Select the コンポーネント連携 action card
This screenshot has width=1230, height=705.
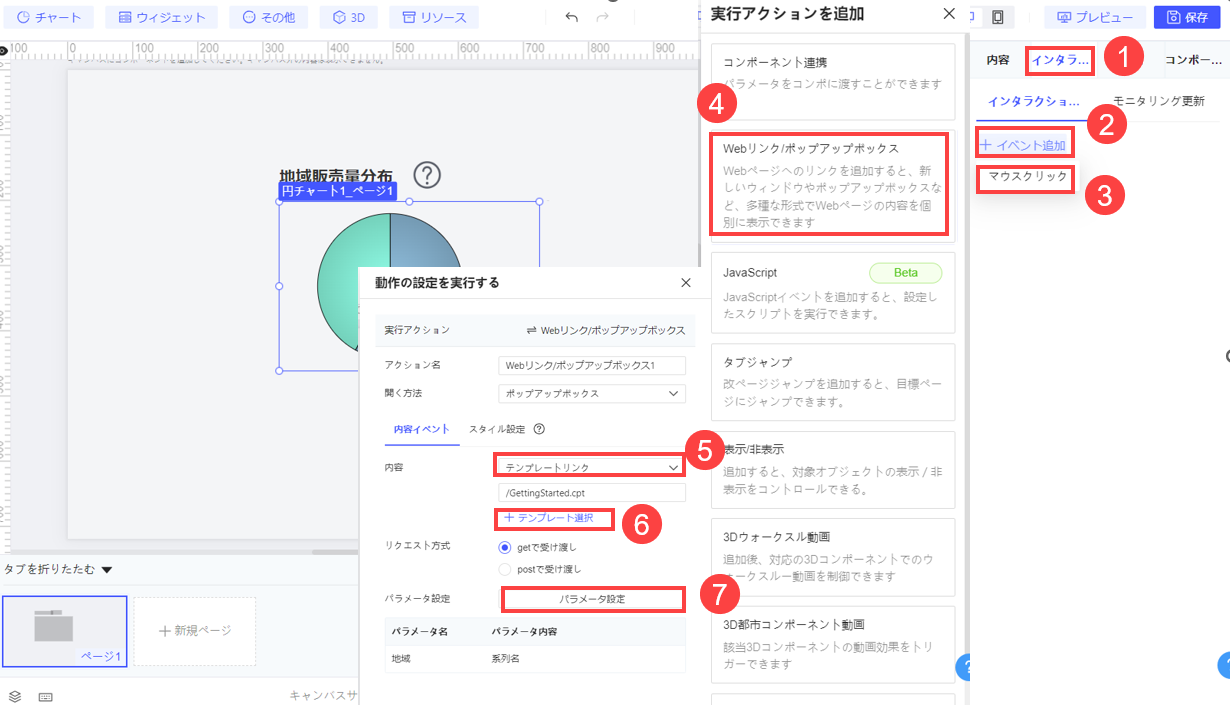tap(833, 81)
